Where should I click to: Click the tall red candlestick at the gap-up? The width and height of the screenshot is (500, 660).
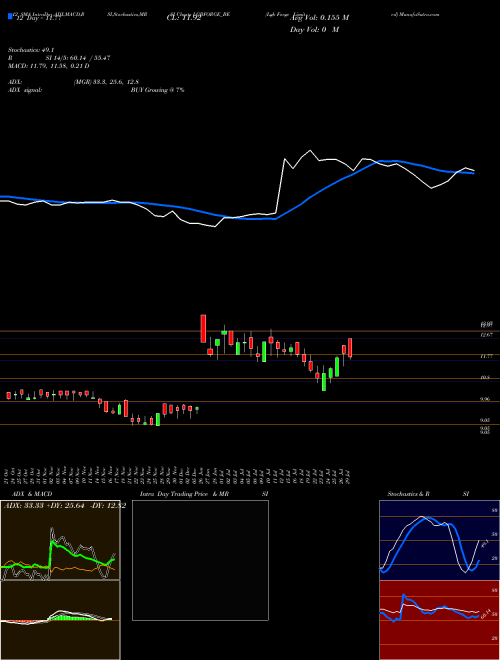click(x=203, y=328)
